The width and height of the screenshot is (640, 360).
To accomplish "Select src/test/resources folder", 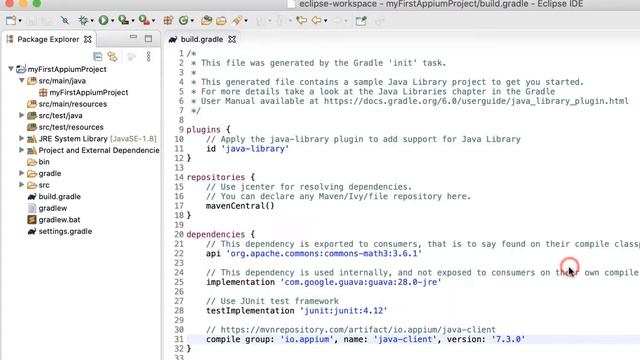I will point(71,127).
